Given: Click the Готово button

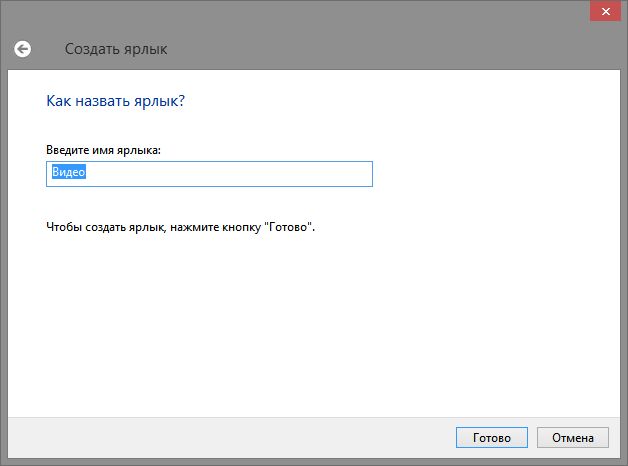Looking at the screenshot, I should coord(491,438).
